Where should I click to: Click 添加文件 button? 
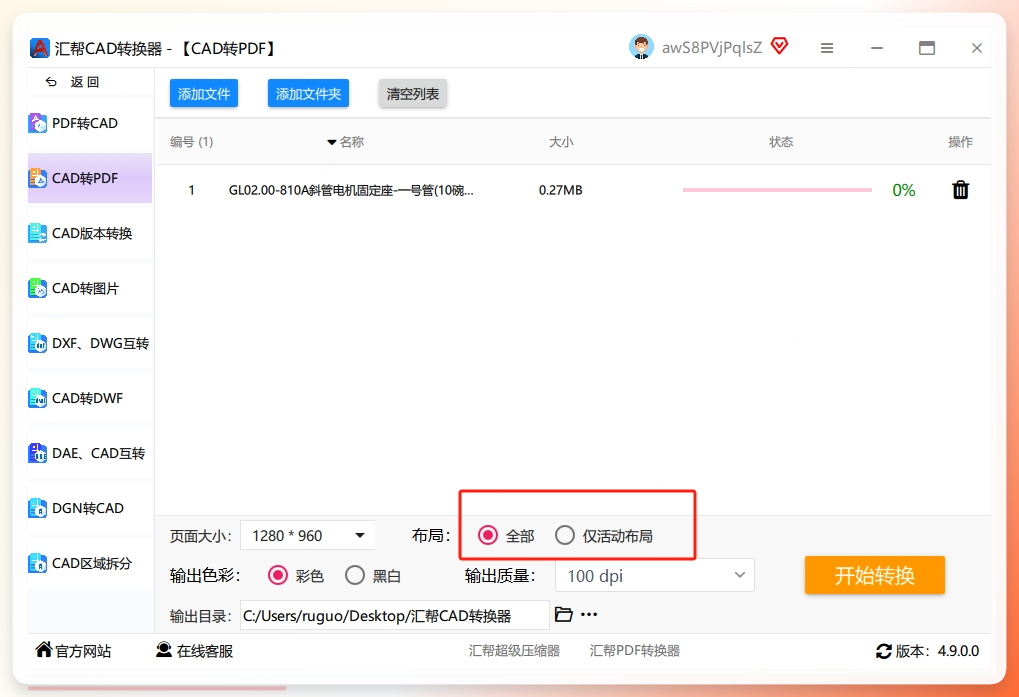click(x=204, y=94)
